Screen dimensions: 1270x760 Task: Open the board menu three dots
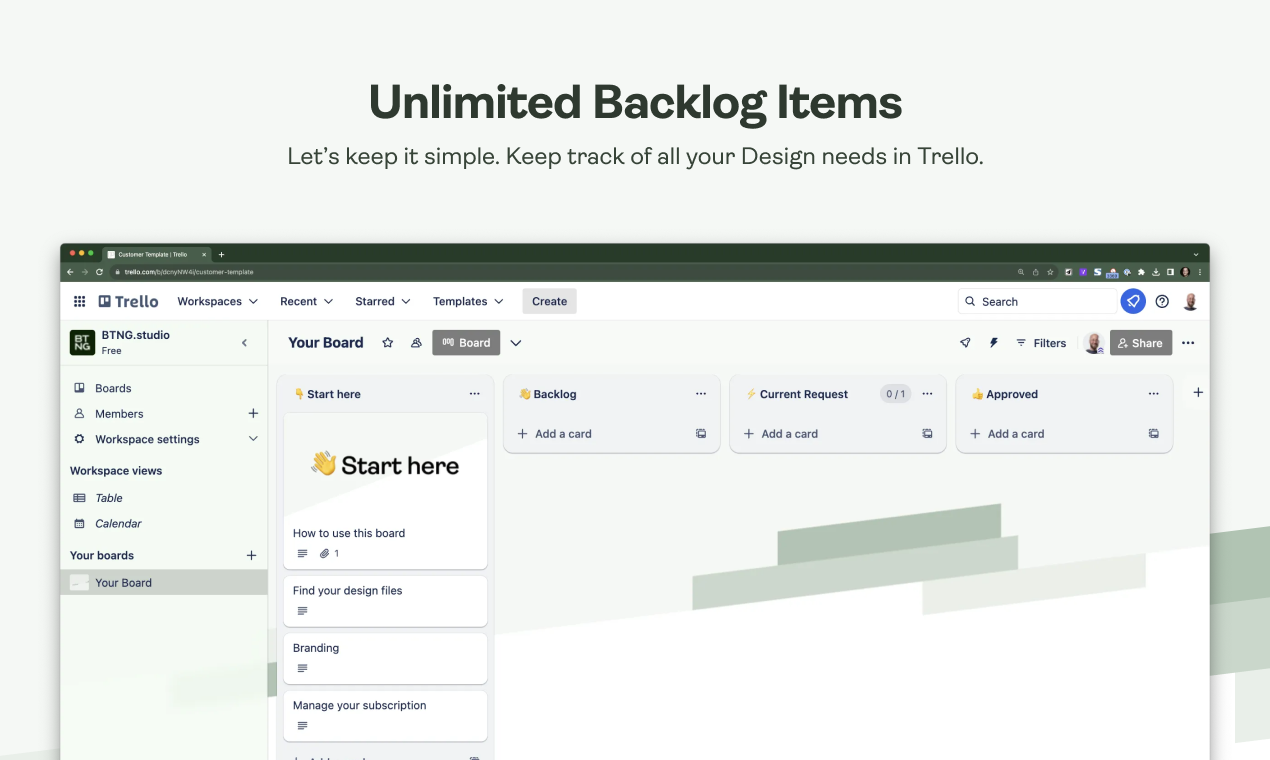[1188, 343]
